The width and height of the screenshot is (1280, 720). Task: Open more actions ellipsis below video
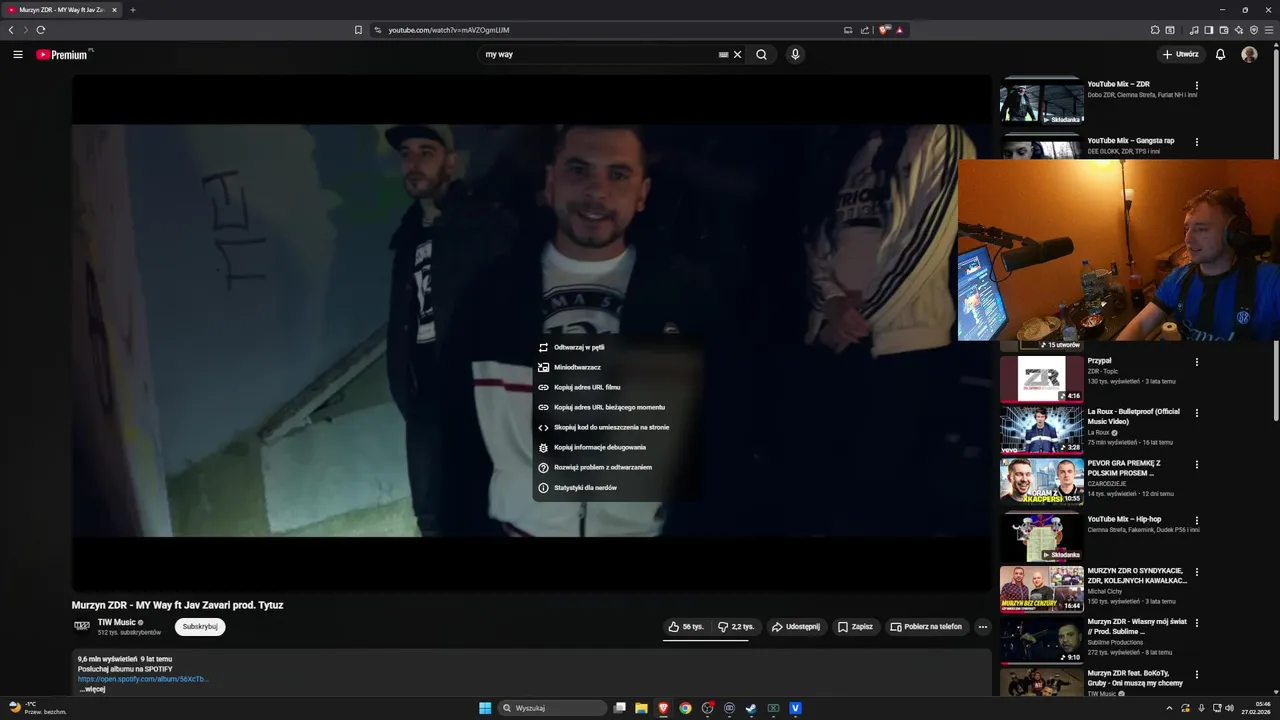(982, 627)
